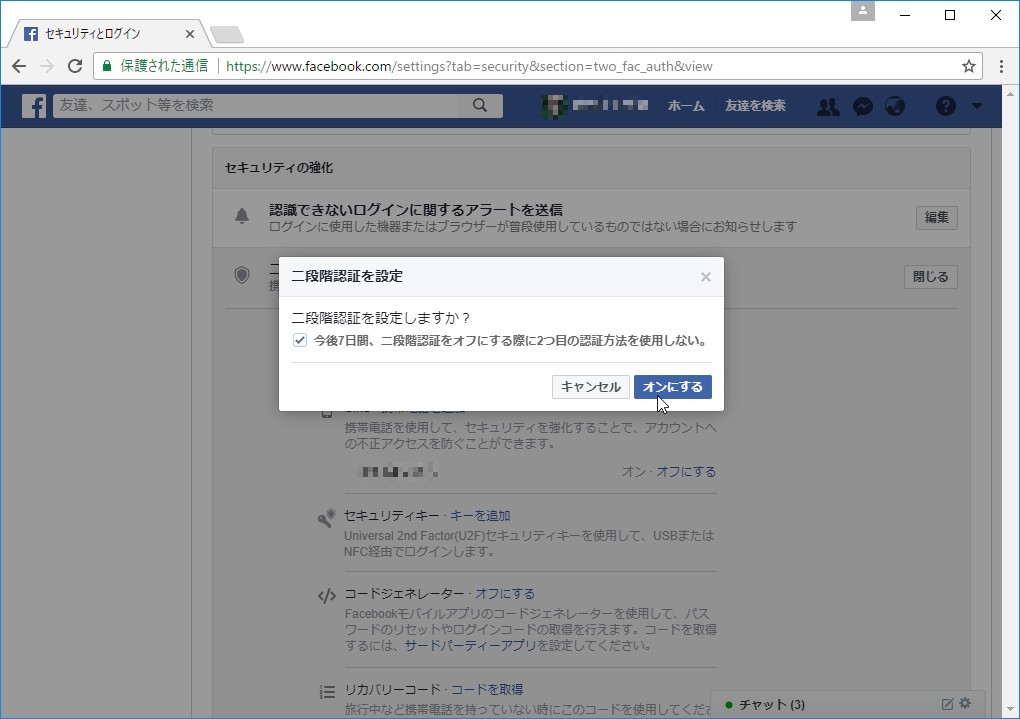Open Chrome's three-dot menu
The width and height of the screenshot is (1020, 719).
pos(1001,66)
